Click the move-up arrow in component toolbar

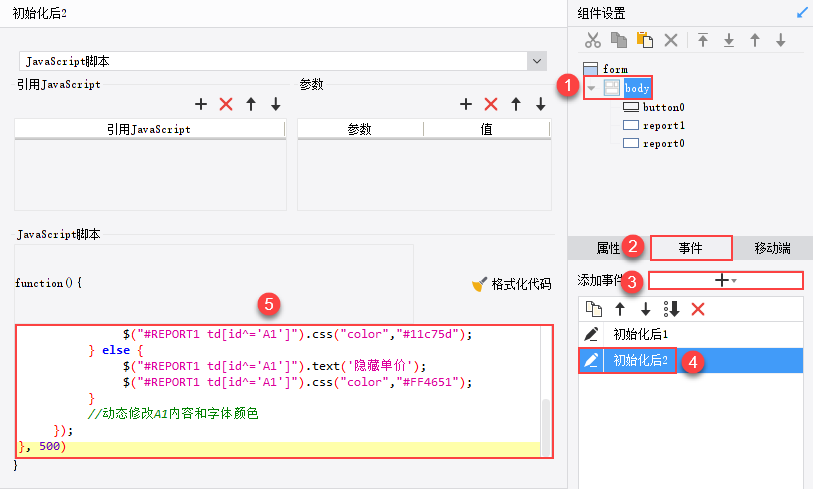point(755,40)
